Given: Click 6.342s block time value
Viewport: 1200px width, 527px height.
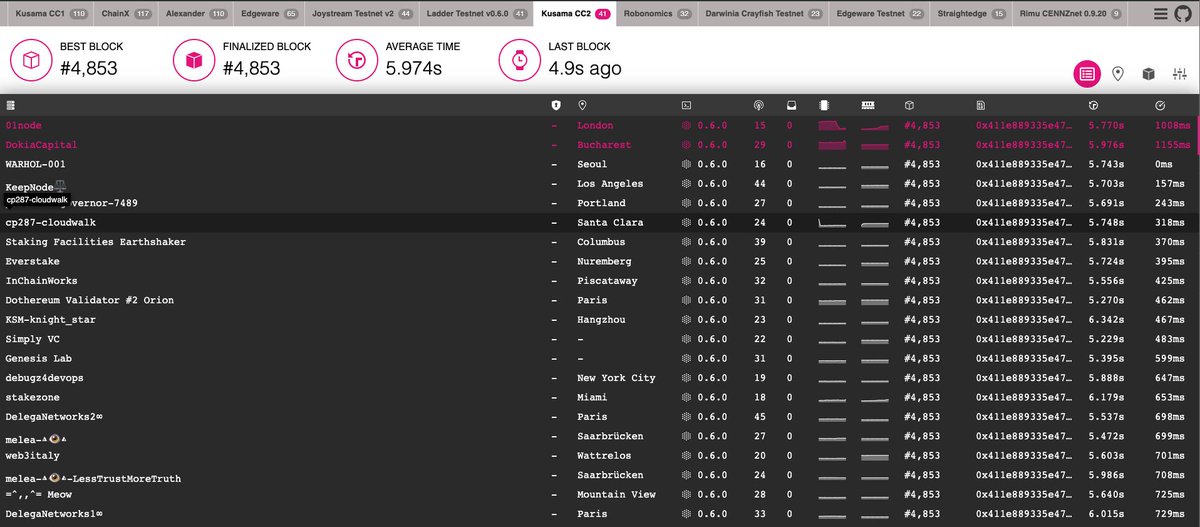Looking at the screenshot, I should click(x=1106, y=320).
